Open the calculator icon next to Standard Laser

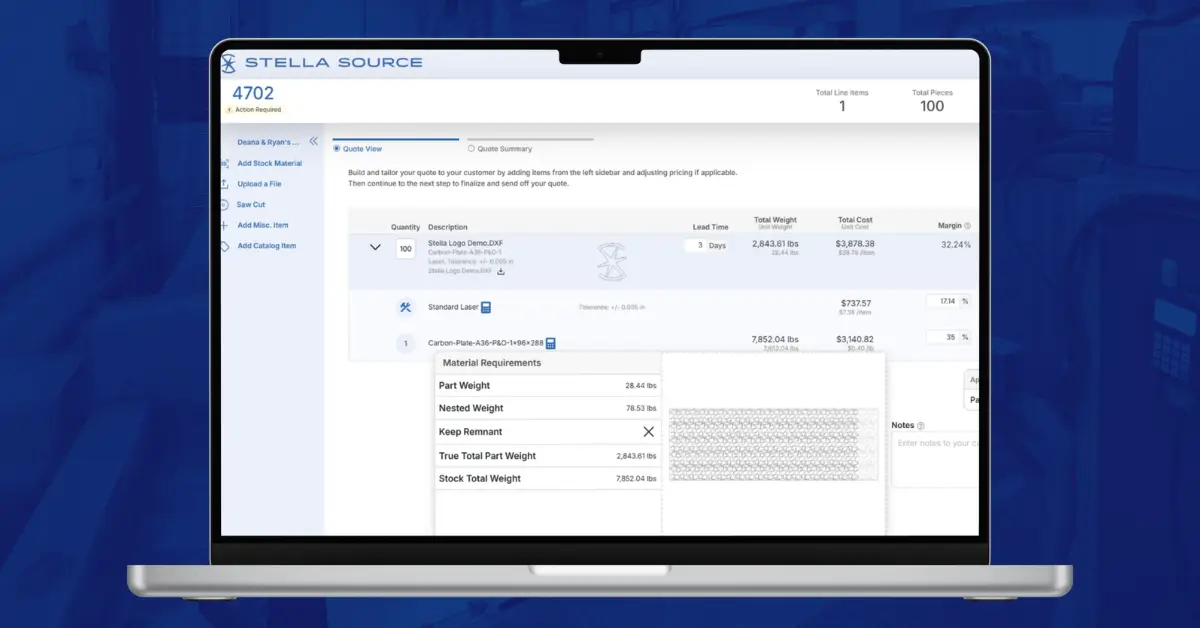486,307
